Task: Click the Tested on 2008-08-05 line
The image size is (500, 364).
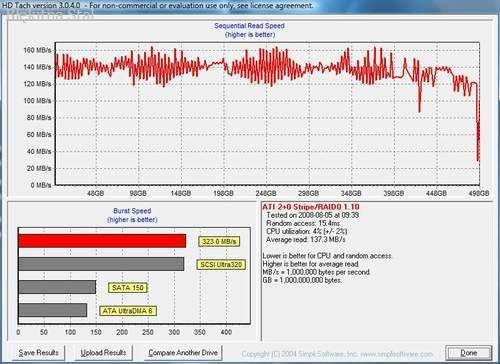Action: point(312,215)
